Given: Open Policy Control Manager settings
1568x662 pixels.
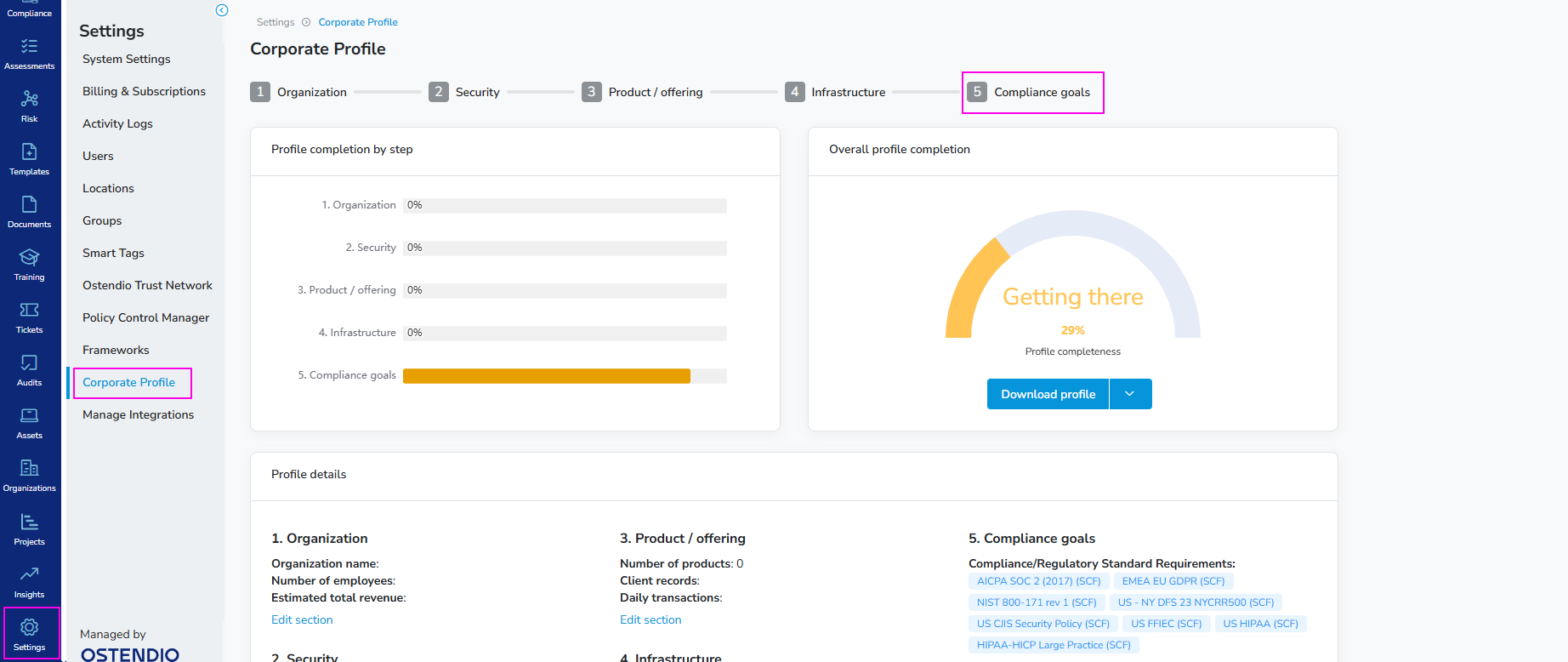Looking at the screenshot, I should point(145,317).
